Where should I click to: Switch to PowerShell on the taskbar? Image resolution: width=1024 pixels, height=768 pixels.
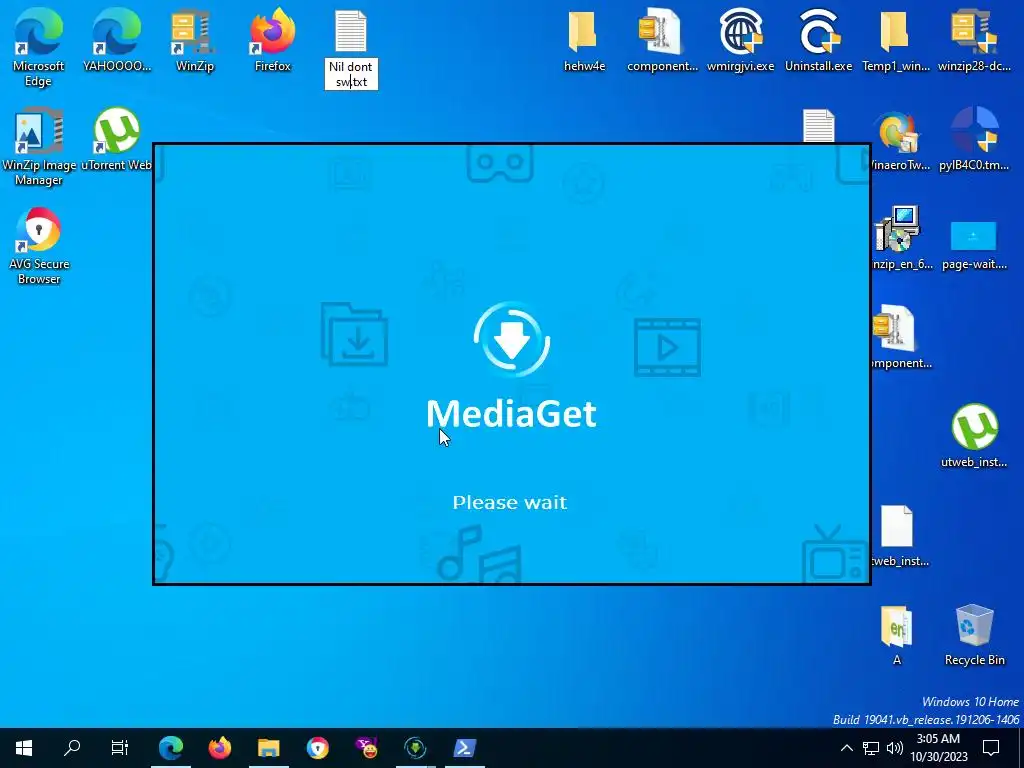pos(465,748)
